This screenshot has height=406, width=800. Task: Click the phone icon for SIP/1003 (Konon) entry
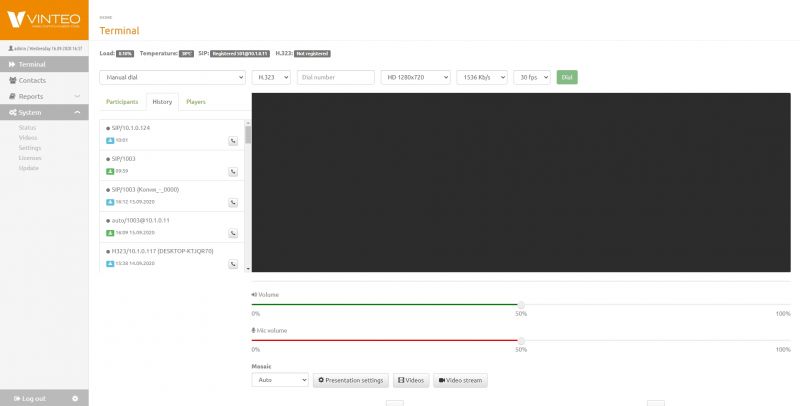pyautogui.click(x=233, y=202)
